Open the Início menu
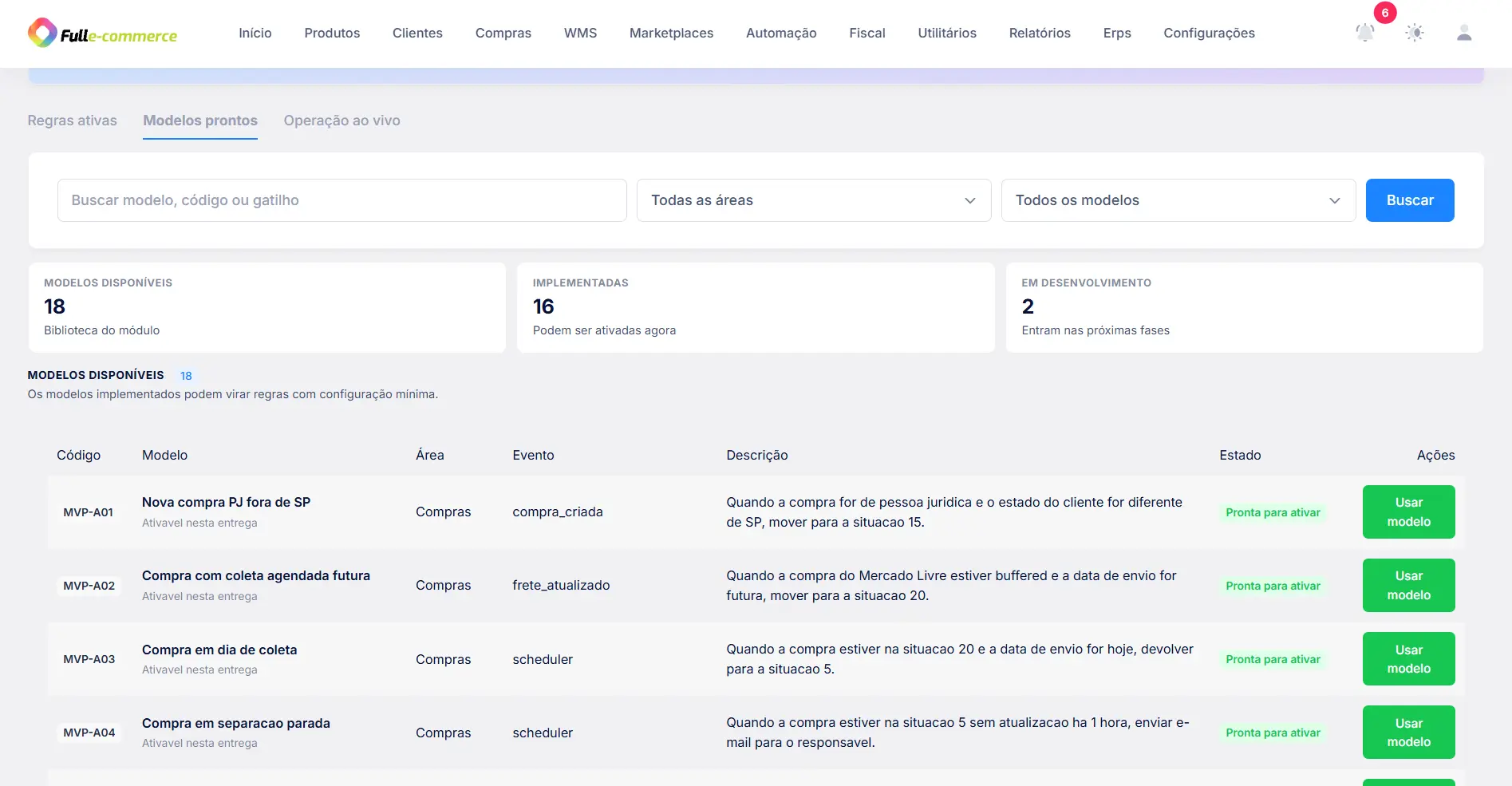The height and width of the screenshot is (786, 1512). [x=255, y=33]
